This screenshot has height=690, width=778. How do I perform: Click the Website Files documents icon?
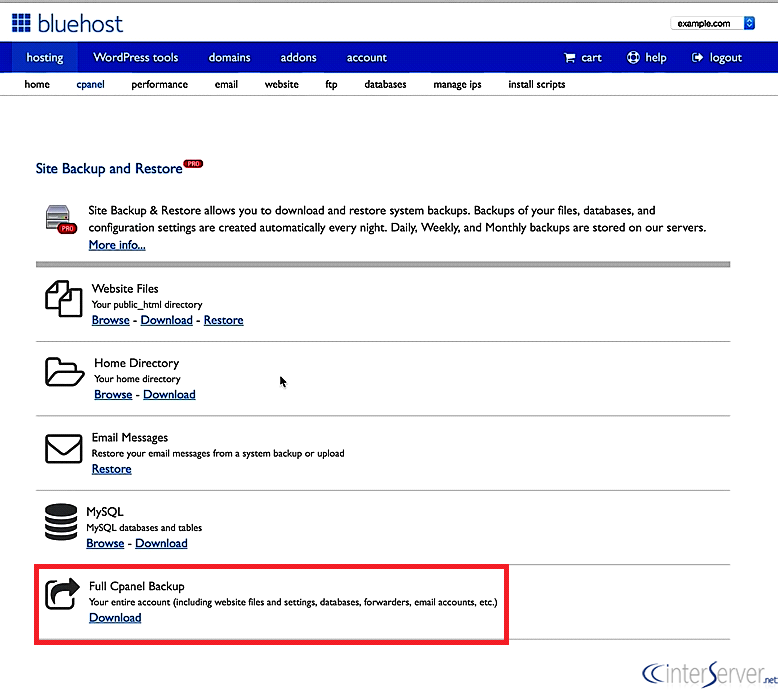pos(63,298)
